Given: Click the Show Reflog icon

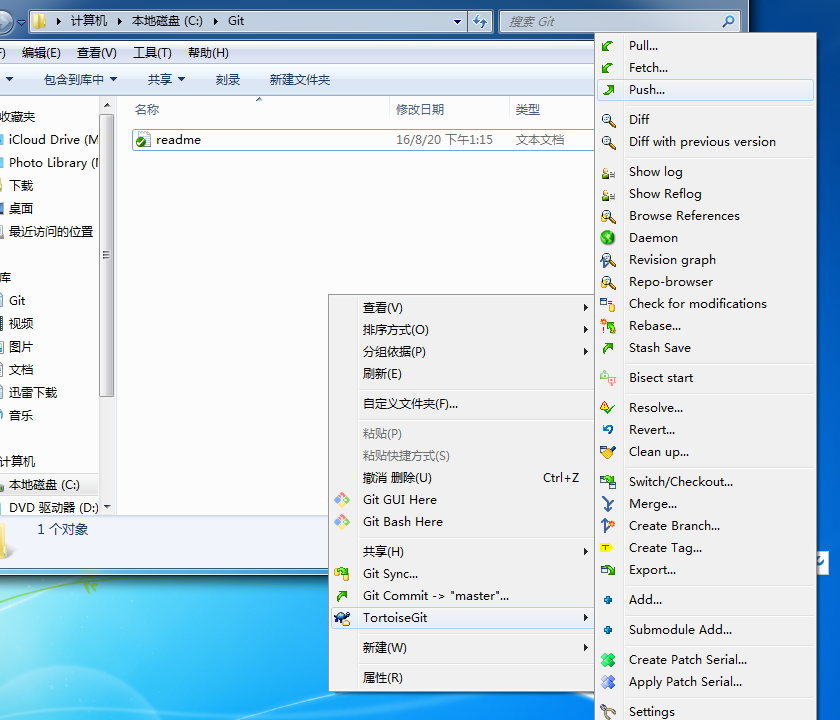Looking at the screenshot, I should click(608, 194).
